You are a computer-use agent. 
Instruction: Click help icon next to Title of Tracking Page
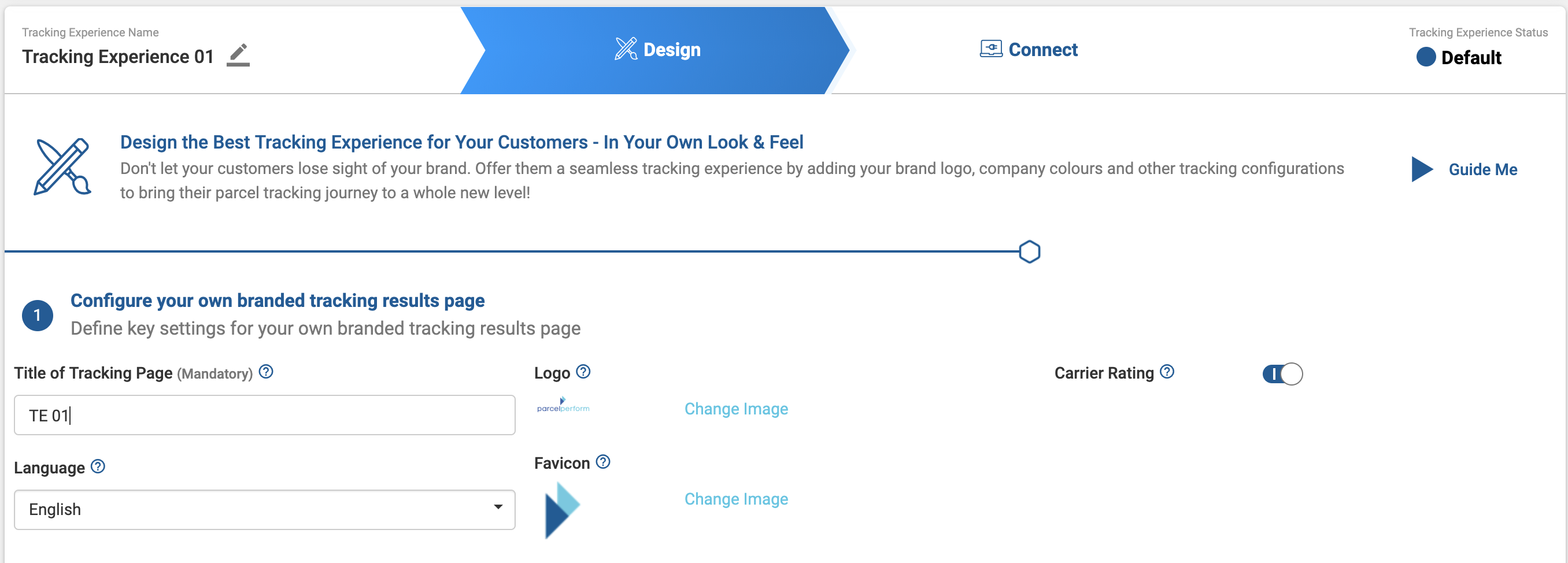click(266, 371)
